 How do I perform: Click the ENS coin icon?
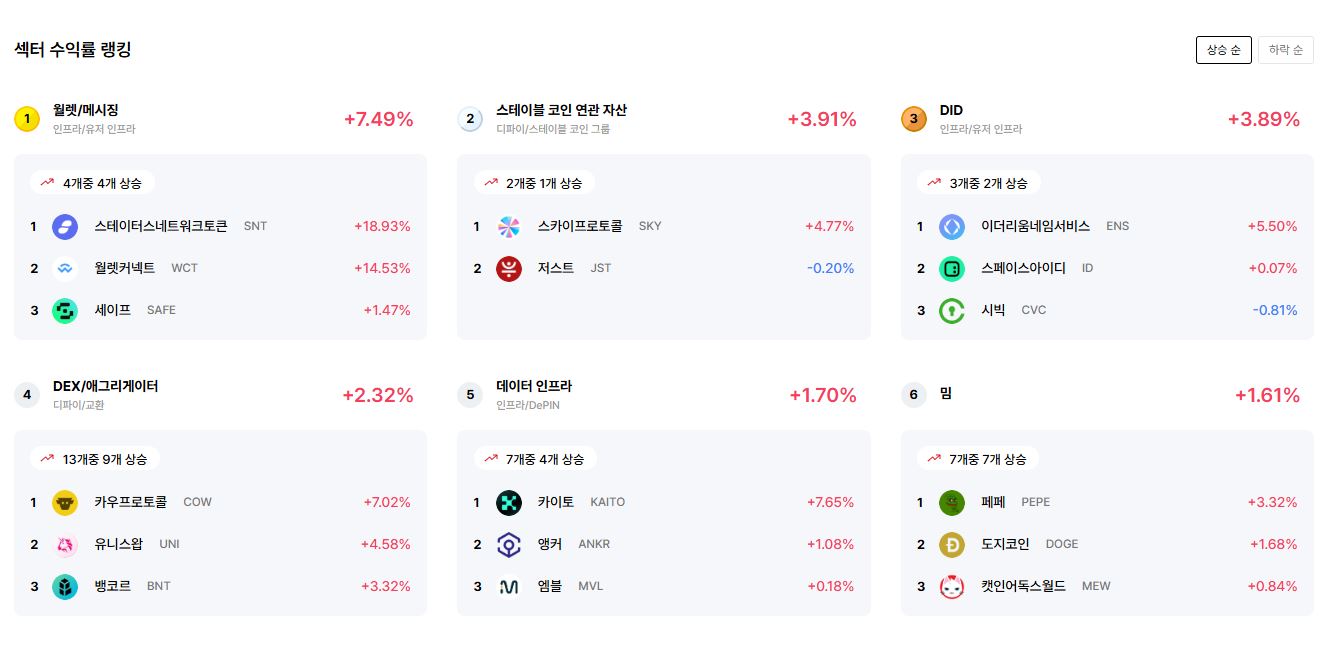point(952,226)
